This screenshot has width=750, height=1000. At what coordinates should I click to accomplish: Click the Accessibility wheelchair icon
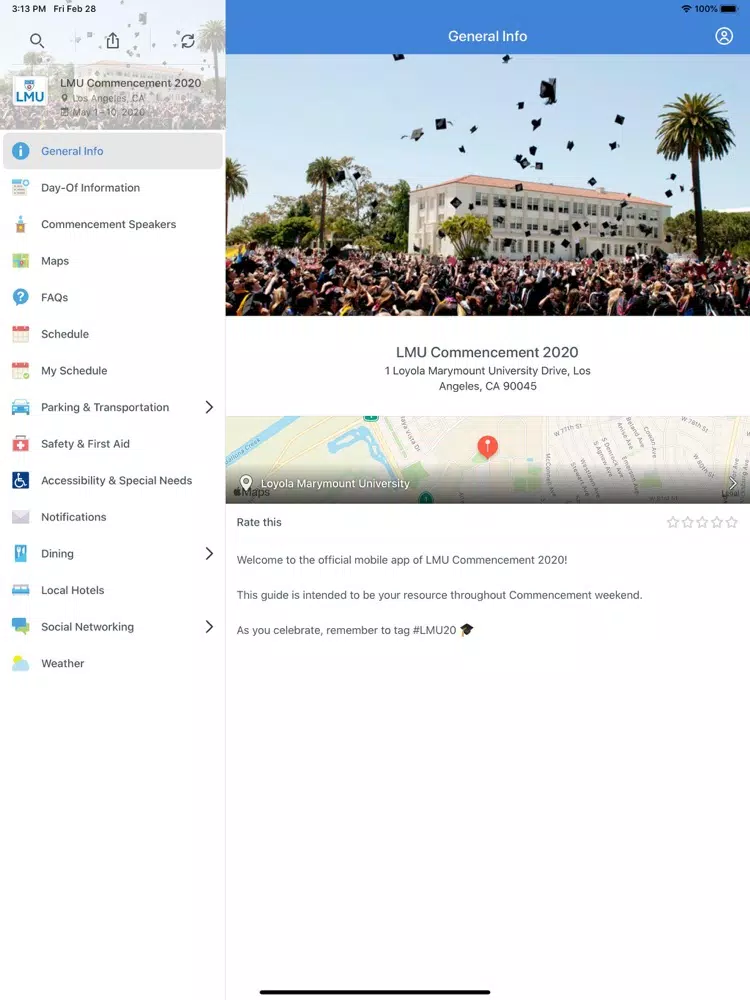[x=20, y=480]
